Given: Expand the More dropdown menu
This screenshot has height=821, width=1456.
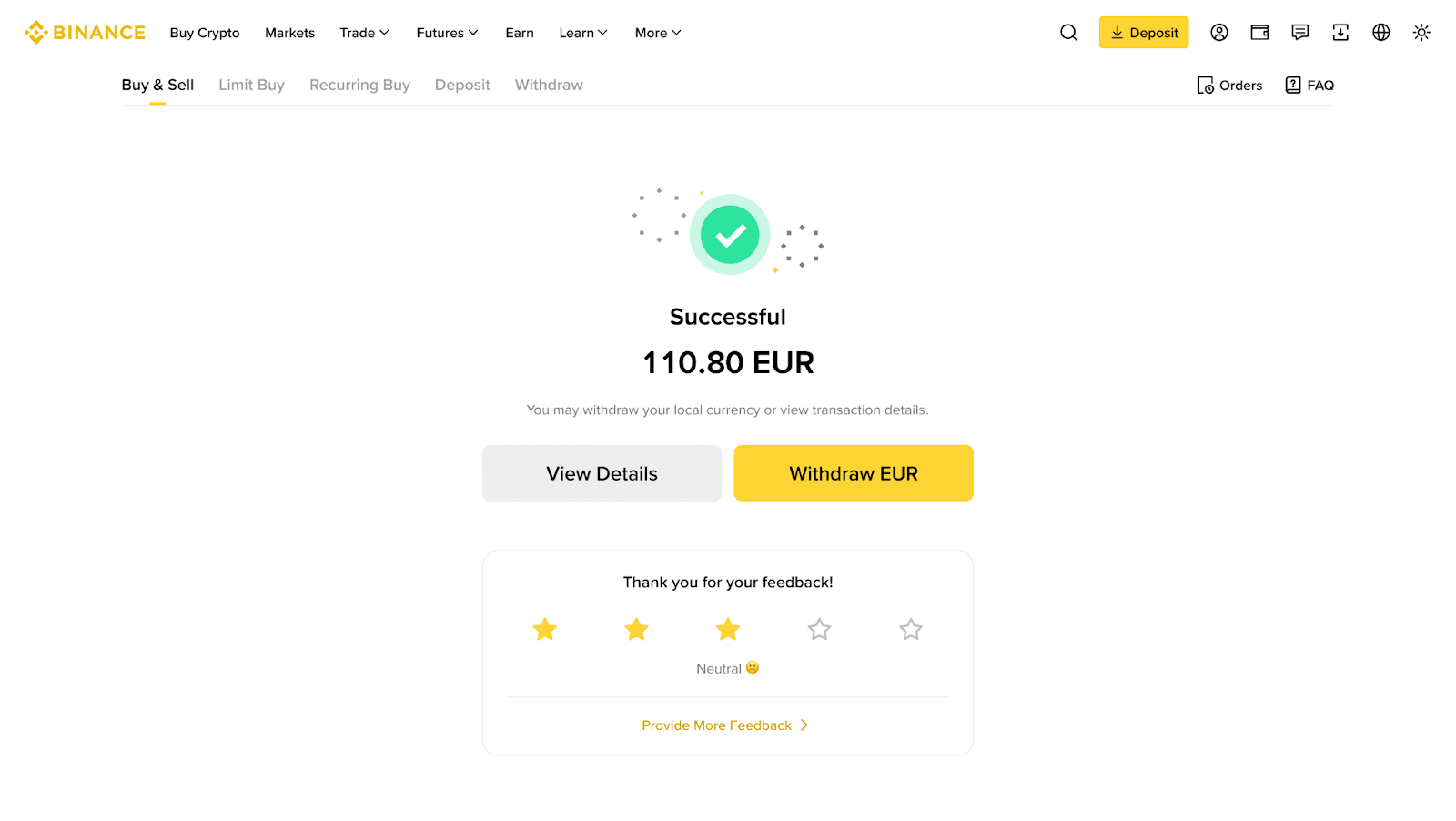Looking at the screenshot, I should (658, 33).
